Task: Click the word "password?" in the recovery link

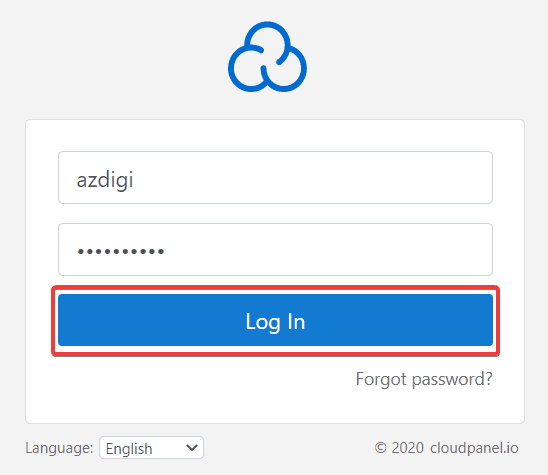Action: [x=453, y=380]
